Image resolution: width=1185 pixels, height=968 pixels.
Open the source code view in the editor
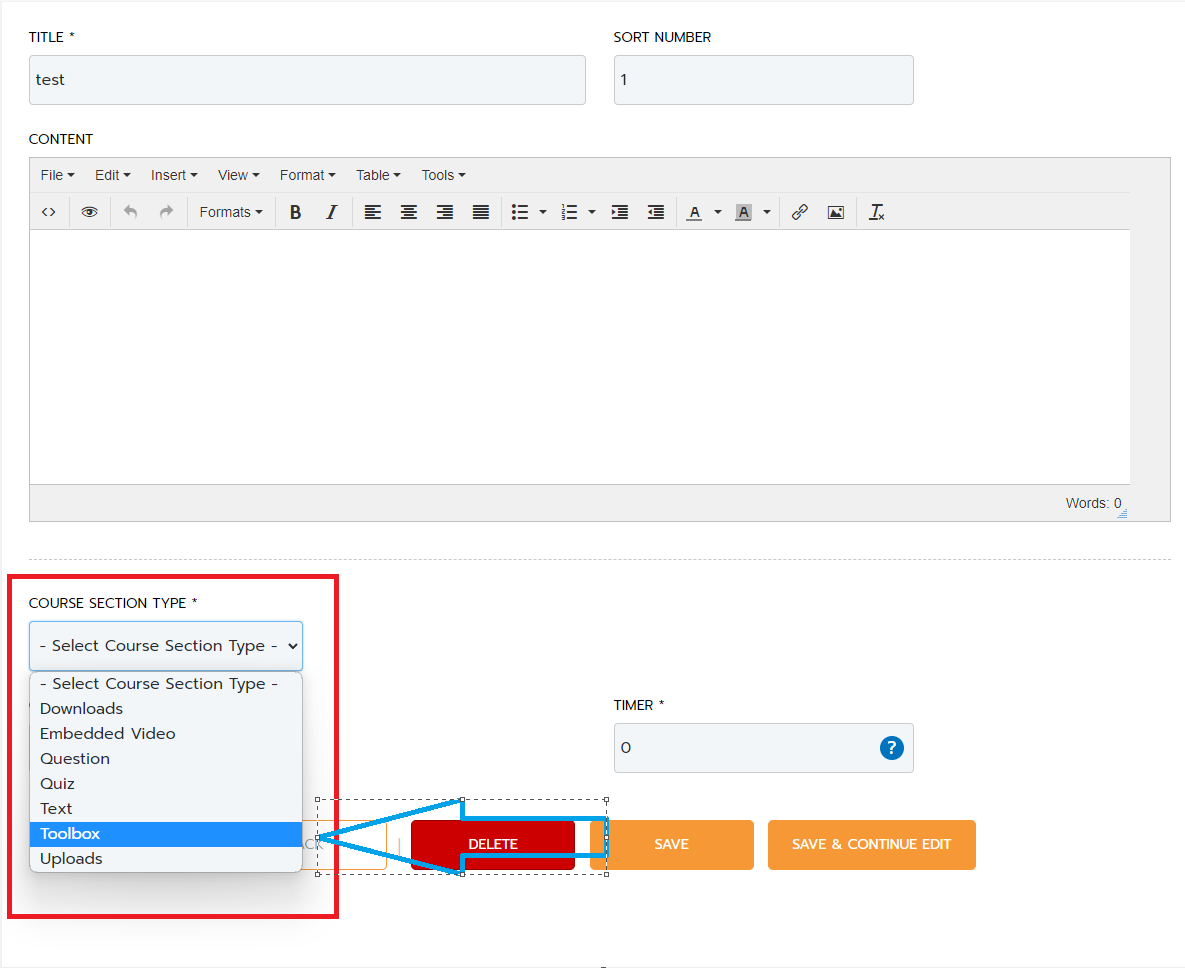[48, 211]
